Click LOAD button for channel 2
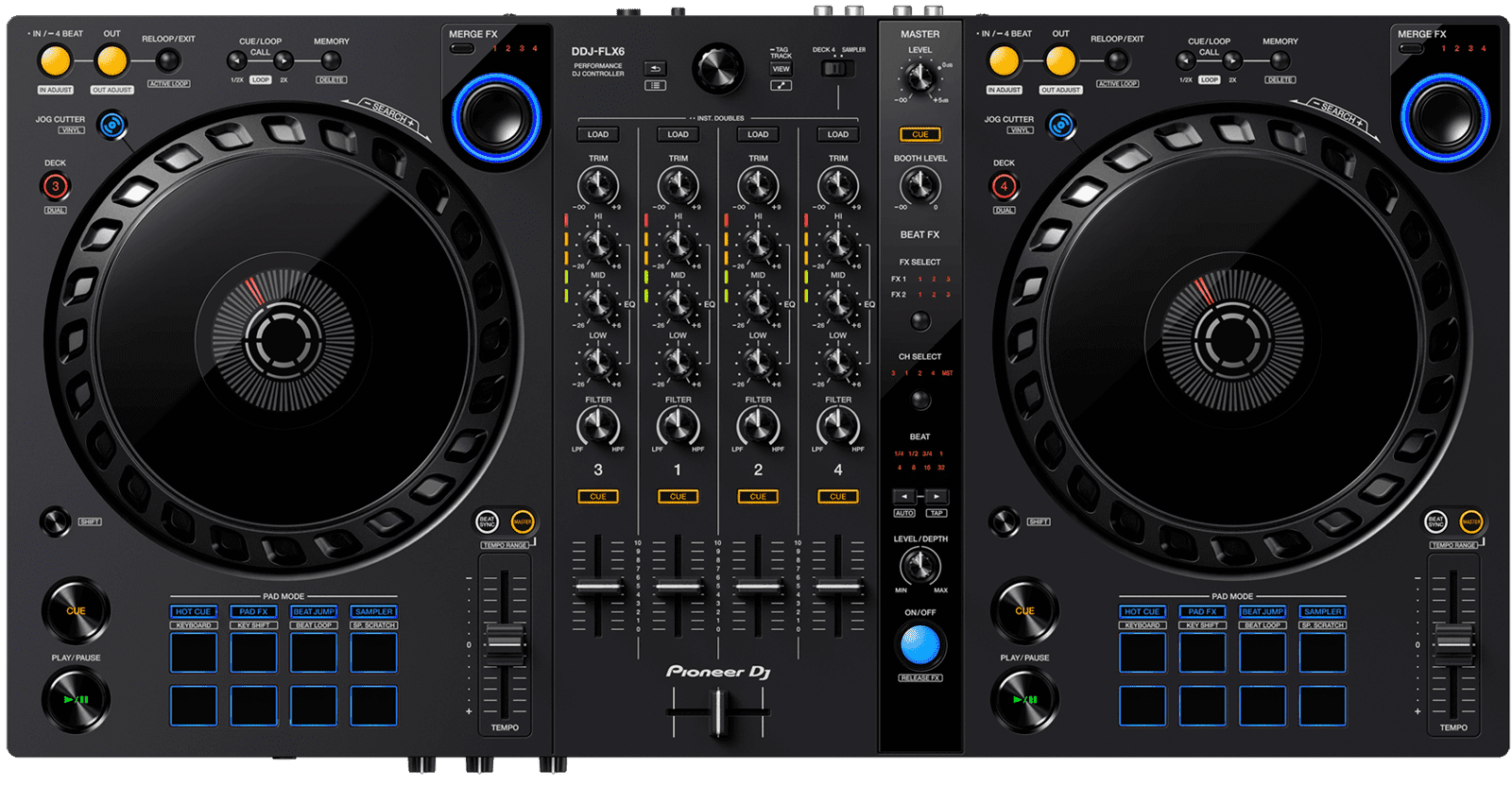The image size is (1512, 786). click(x=758, y=134)
